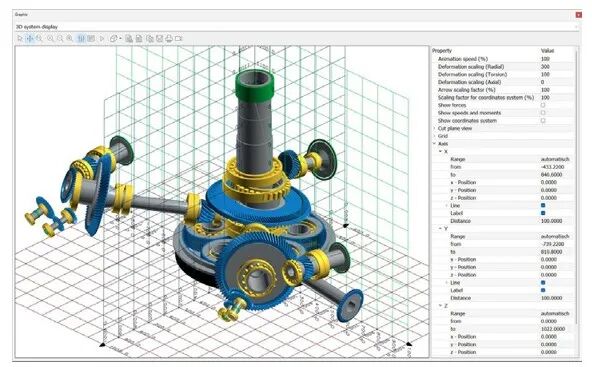Start the animation with the play button

(x=102, y=39)
